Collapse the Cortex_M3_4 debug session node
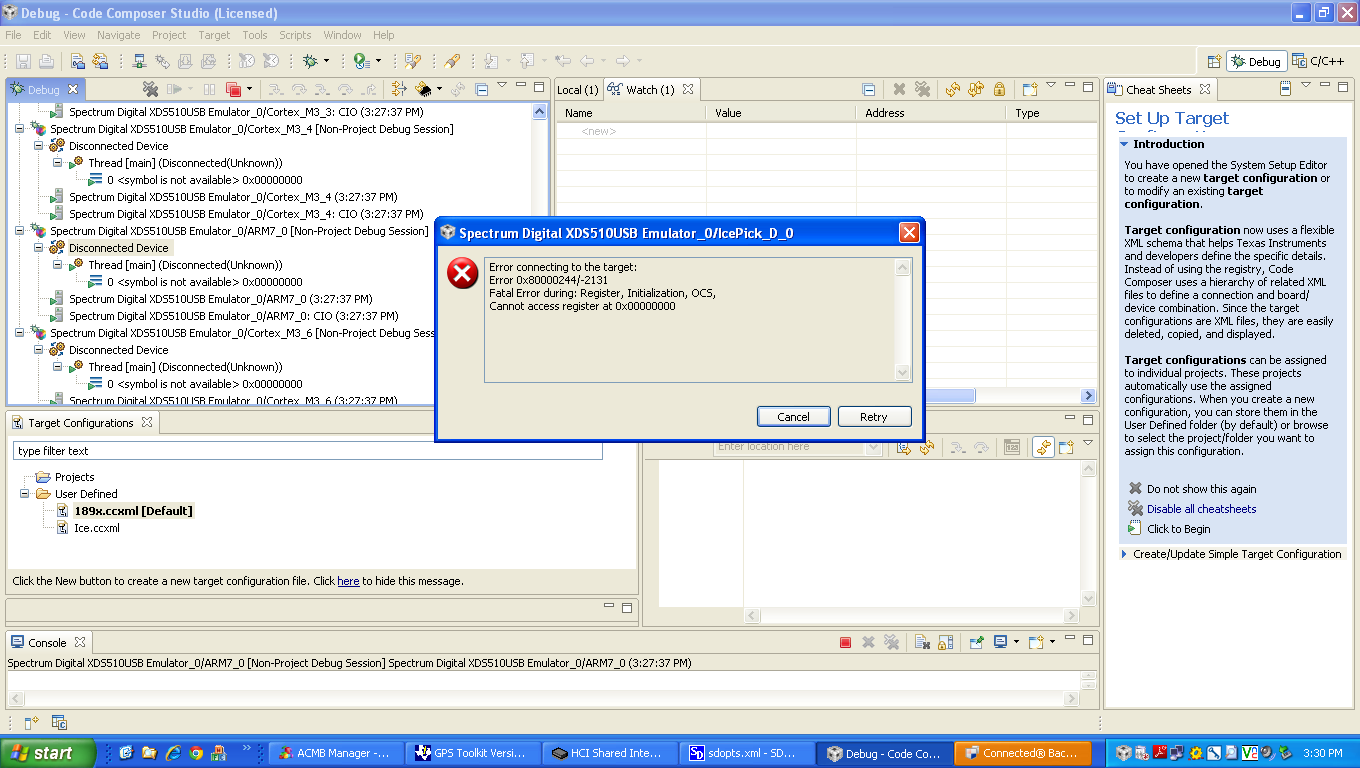 21,129
